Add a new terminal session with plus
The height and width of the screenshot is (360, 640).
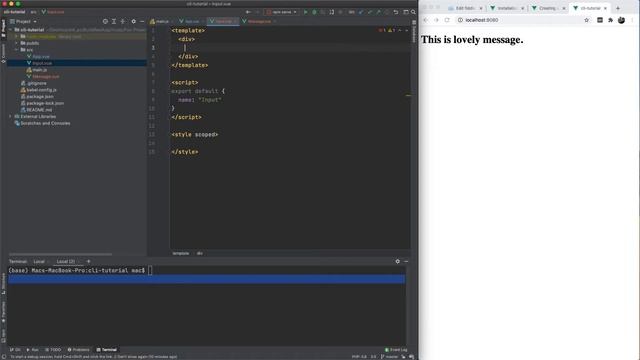click(88, 261)
